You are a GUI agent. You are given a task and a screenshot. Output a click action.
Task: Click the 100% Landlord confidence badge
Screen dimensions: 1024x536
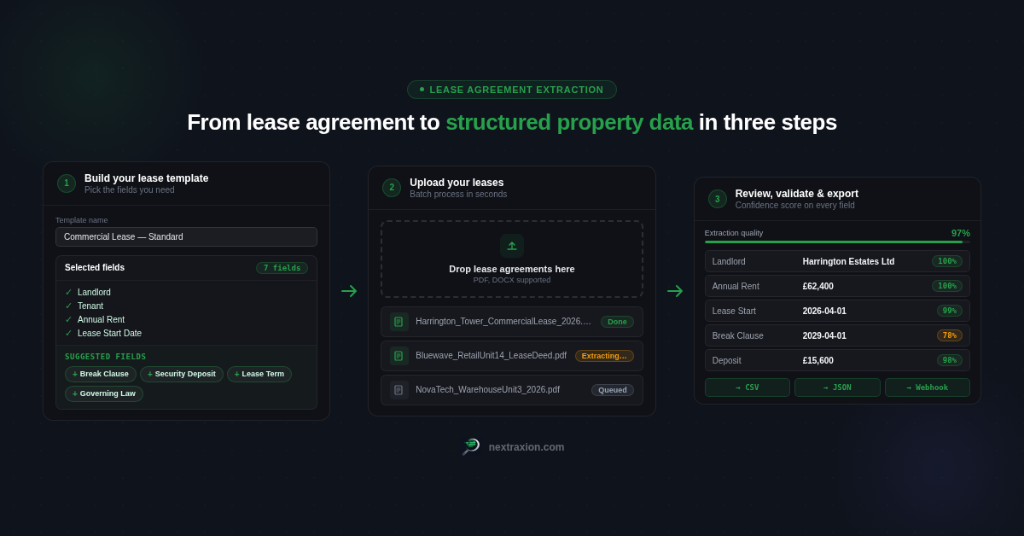tap(947, 261)
